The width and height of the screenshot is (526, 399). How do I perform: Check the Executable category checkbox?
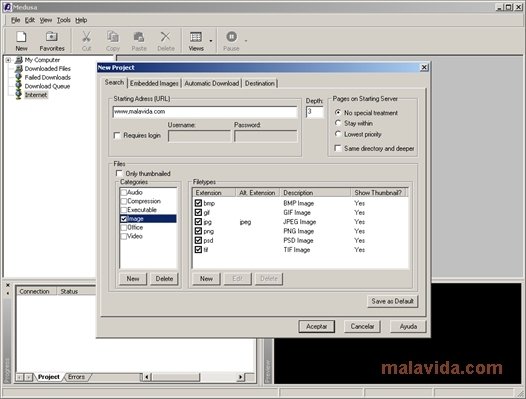123,210
